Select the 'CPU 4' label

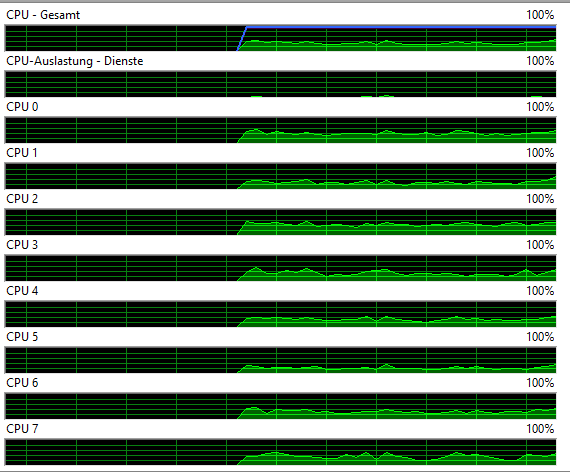click(x=22, y=291)
